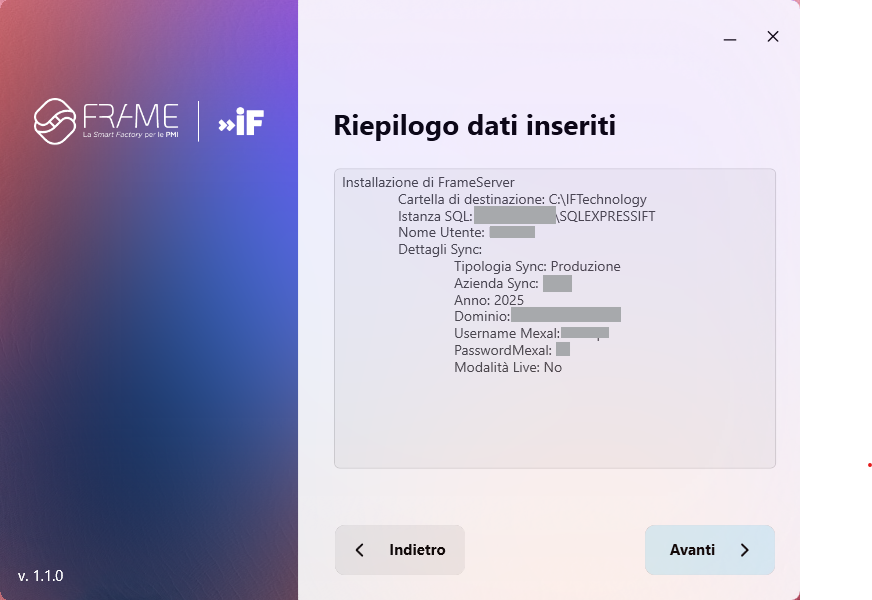Click the right chevron arrow on Avanti
This screenshot has height=600, width=872.
point(745,550)
